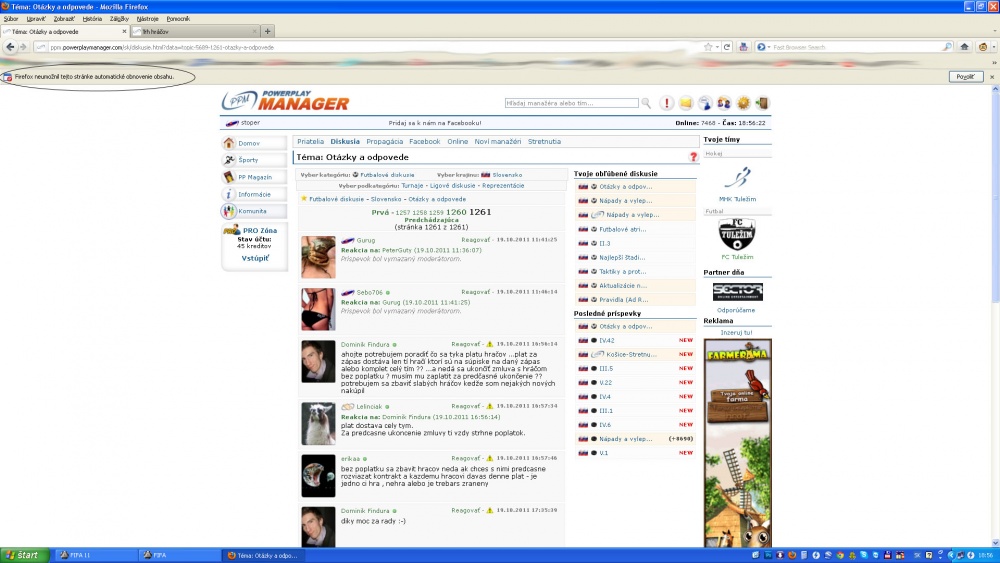The width and height of the screenshot is (1000, 563).
Task: Open the Stretnutia tab
Action: (544, 142)
